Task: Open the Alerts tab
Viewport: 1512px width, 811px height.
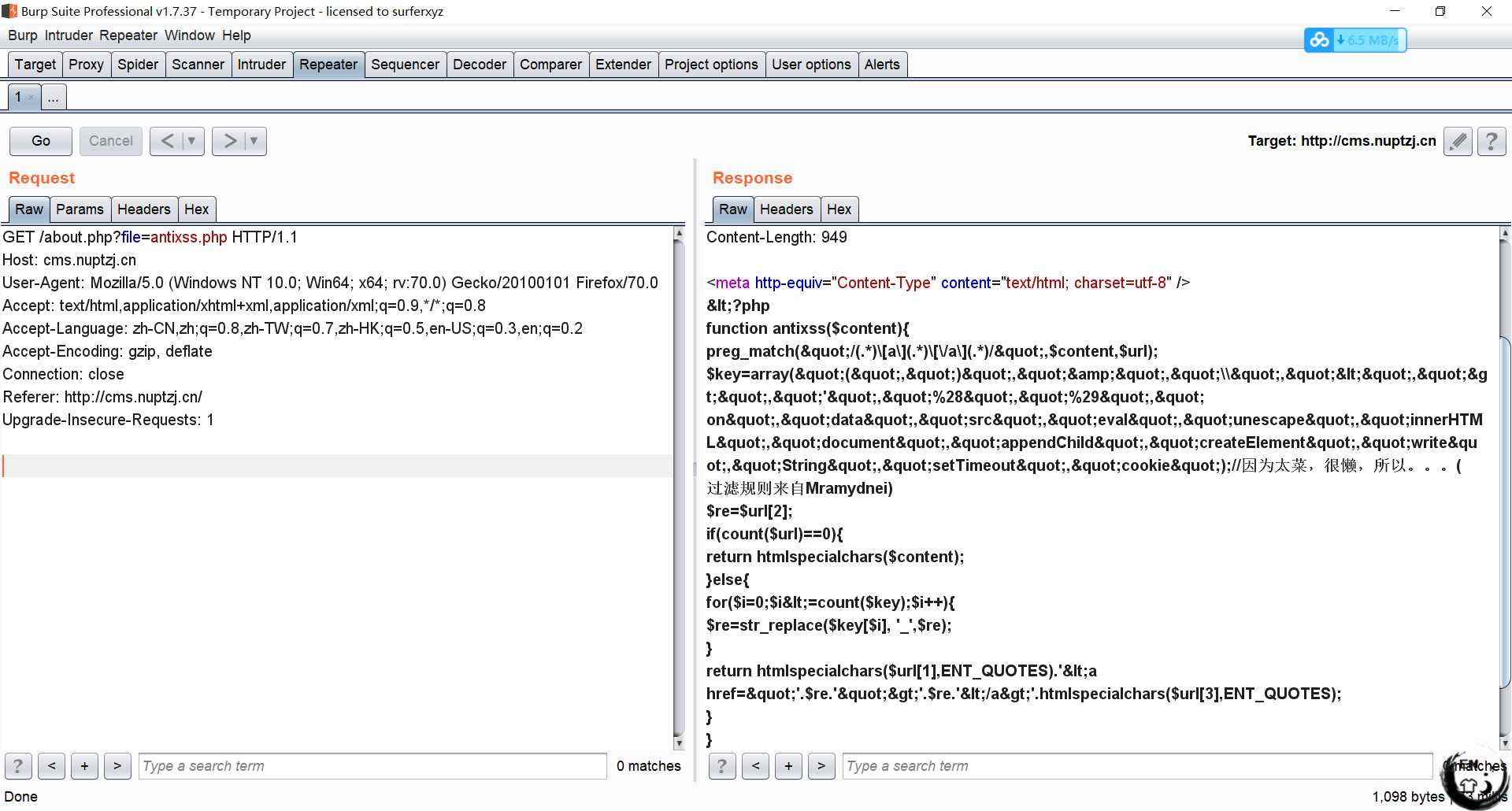Action: click(882, 65)
